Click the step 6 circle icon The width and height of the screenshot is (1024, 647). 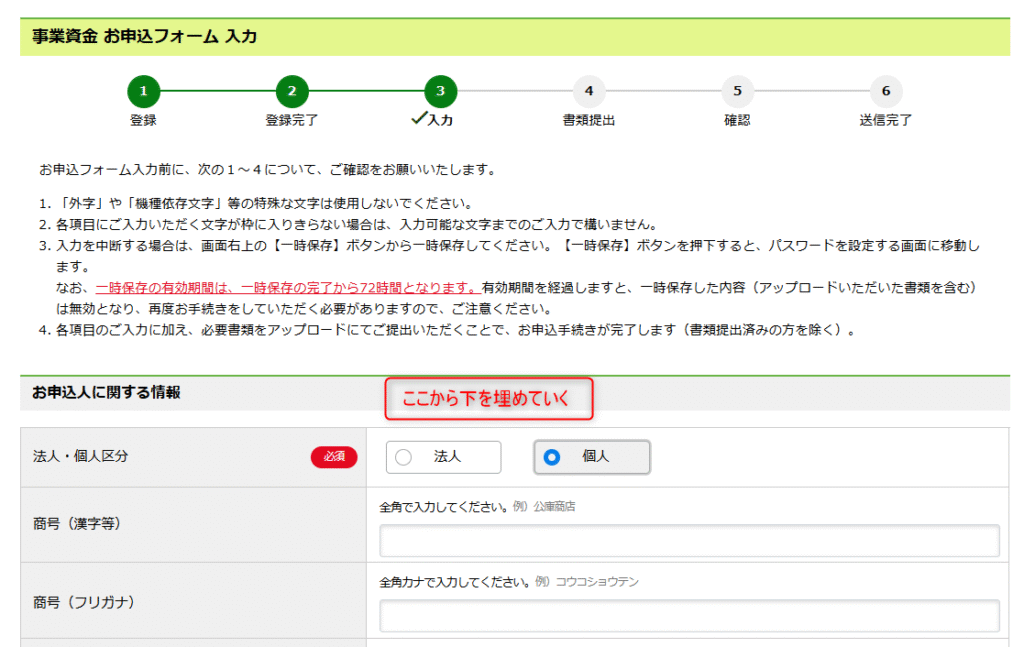pos(885,91)
